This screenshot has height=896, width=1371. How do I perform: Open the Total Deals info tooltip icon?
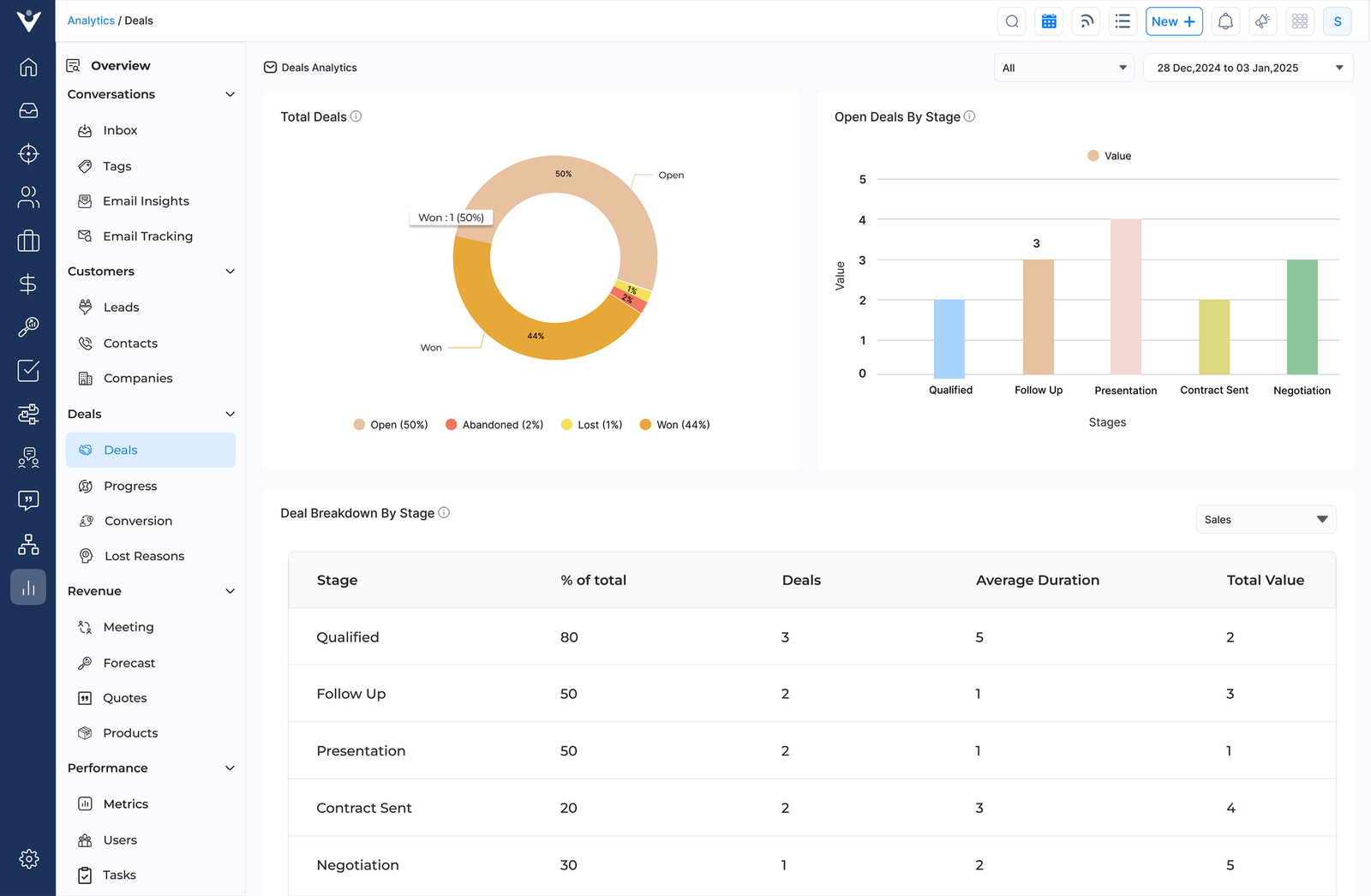pos(357,116)
